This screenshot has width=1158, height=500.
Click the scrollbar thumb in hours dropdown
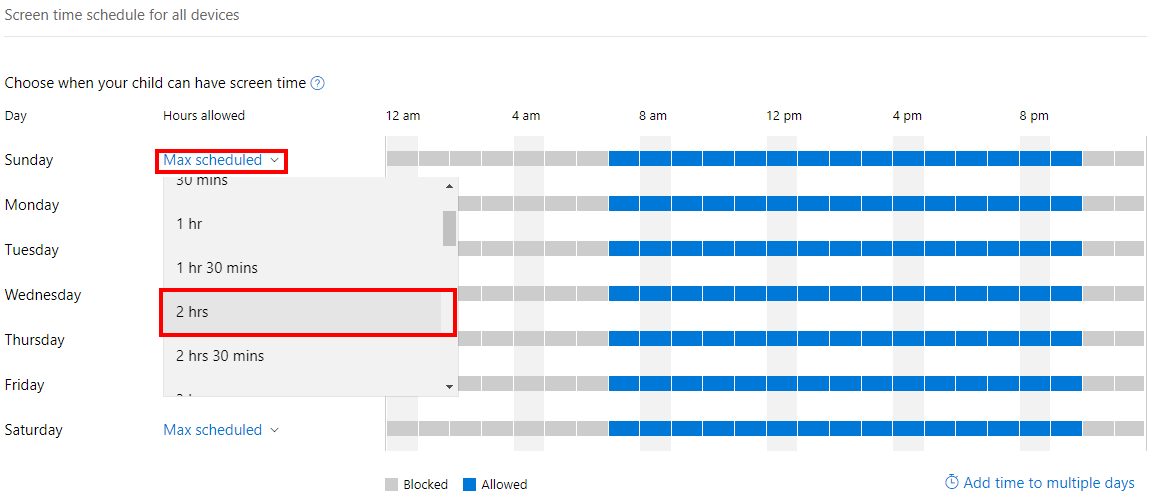coord(449,228)
